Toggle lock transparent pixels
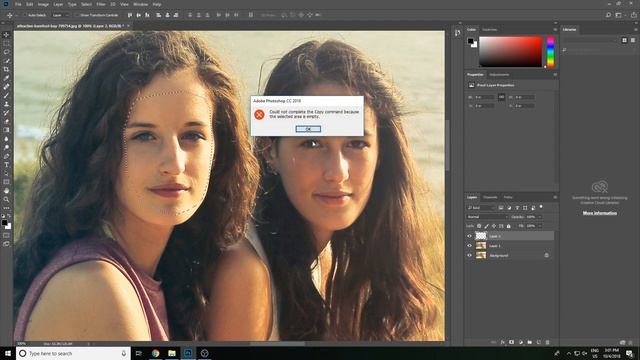 pyautogui.click(x=479, y=226)
